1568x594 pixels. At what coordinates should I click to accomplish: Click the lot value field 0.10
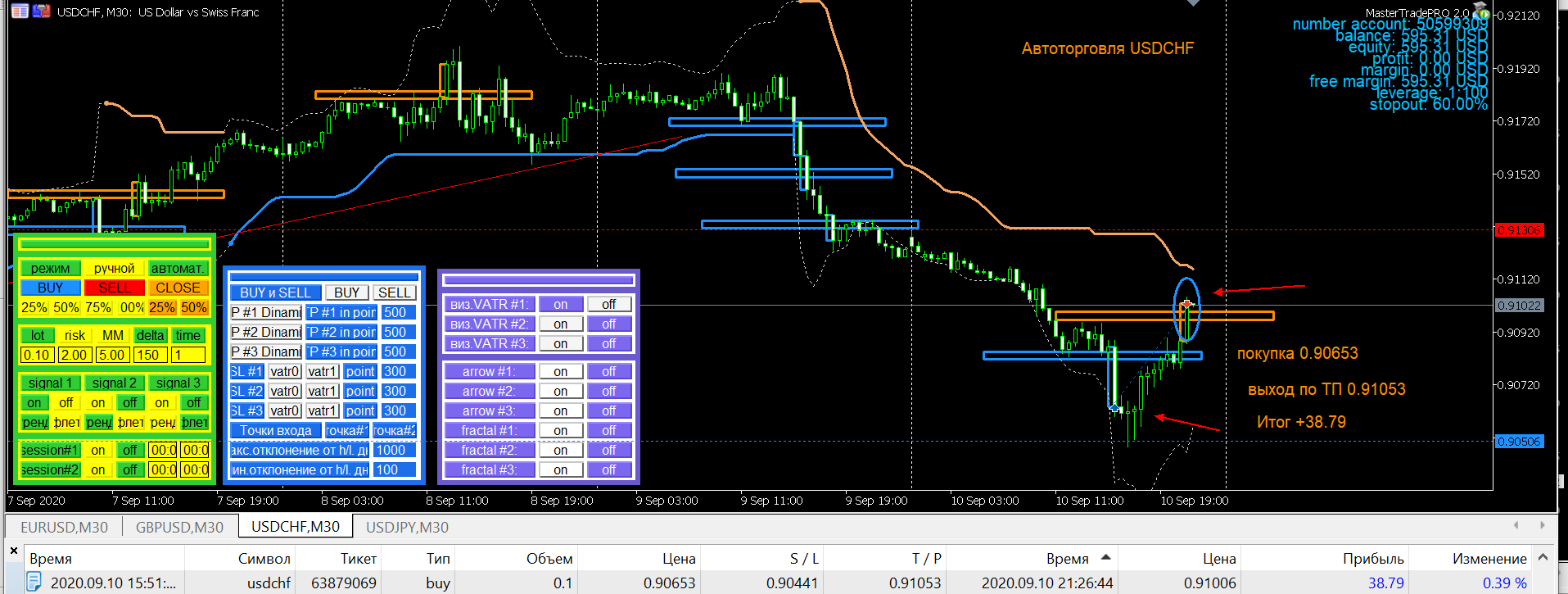pyautogui.click(x=37, y=355)
